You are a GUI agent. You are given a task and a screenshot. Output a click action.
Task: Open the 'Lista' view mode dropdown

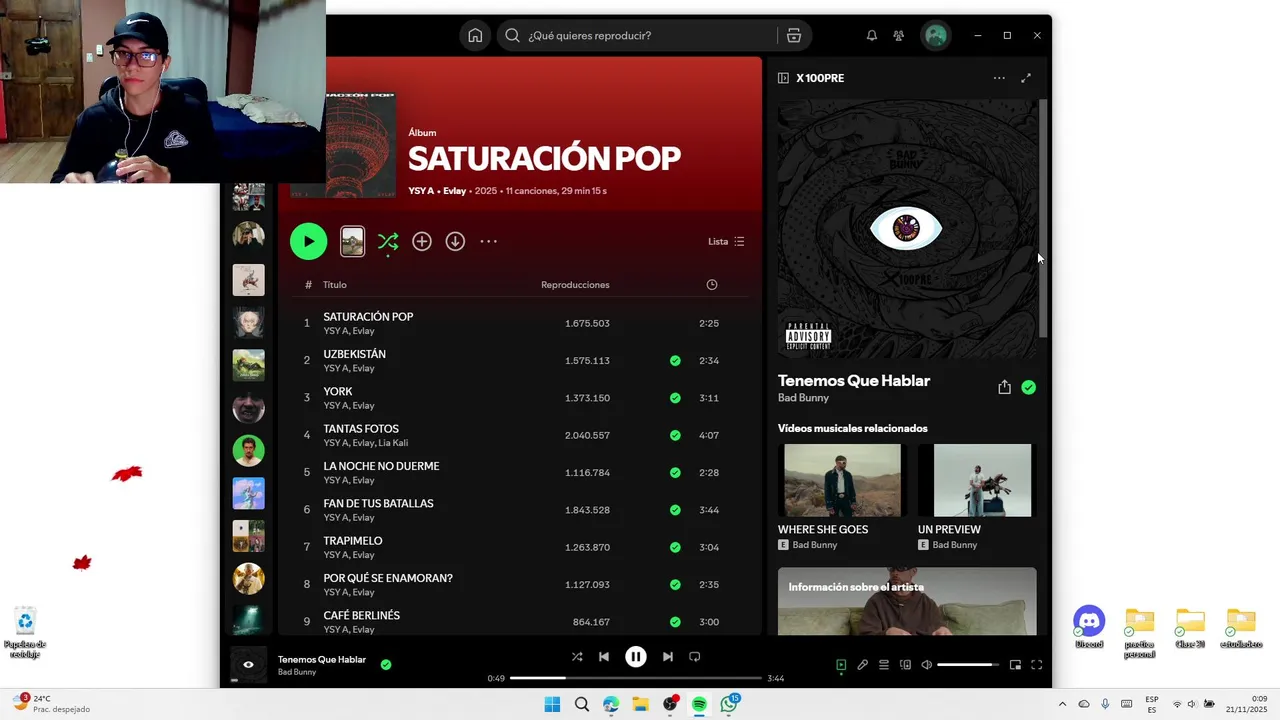[726, 241]
